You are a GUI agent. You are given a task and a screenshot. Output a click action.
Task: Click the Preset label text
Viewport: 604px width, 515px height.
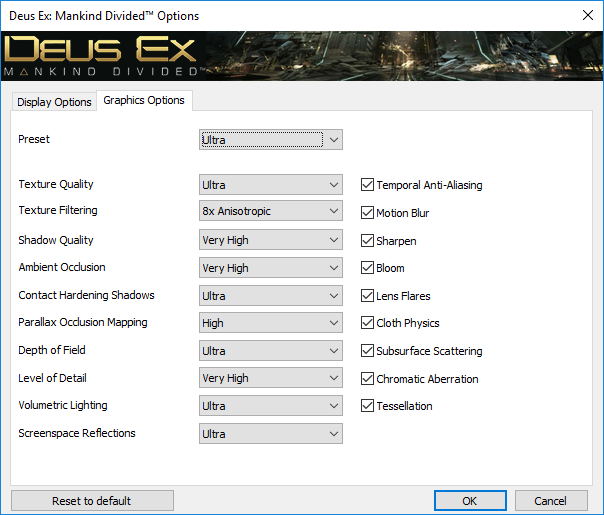coord(34,139)
